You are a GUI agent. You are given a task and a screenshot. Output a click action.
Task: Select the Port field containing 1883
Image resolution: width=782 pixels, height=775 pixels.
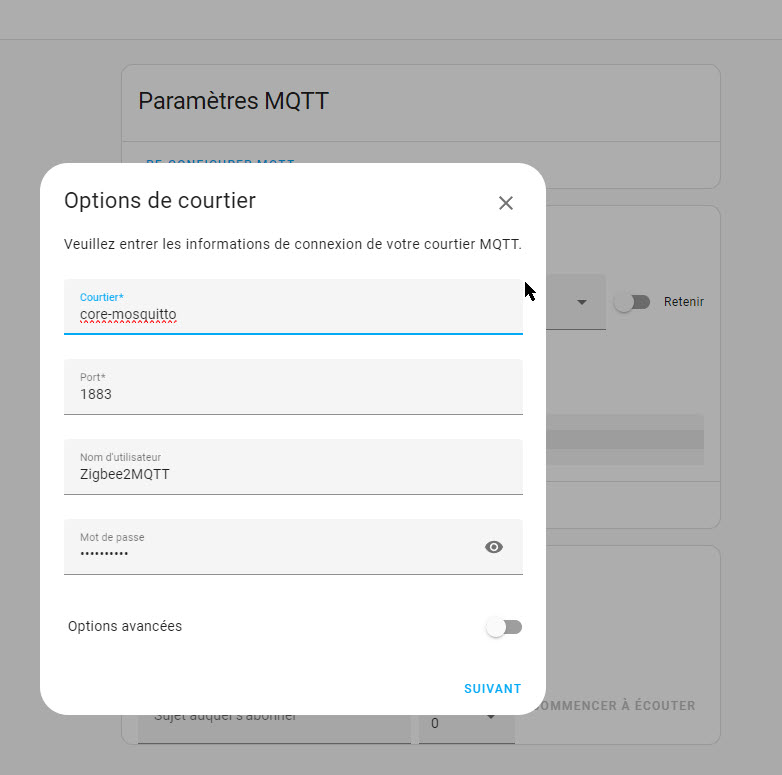coord(293,387)
